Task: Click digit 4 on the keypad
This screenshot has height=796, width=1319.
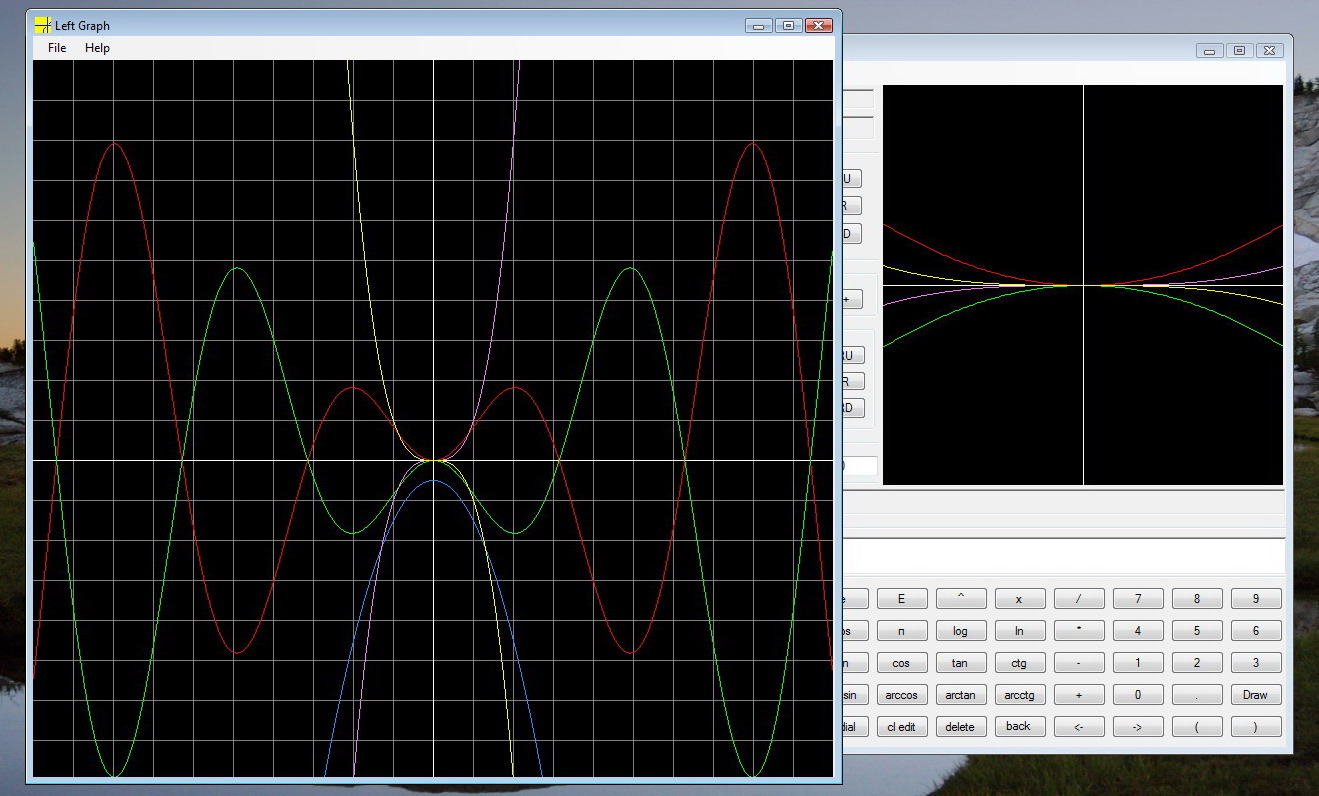Action: click(1137, 631)
